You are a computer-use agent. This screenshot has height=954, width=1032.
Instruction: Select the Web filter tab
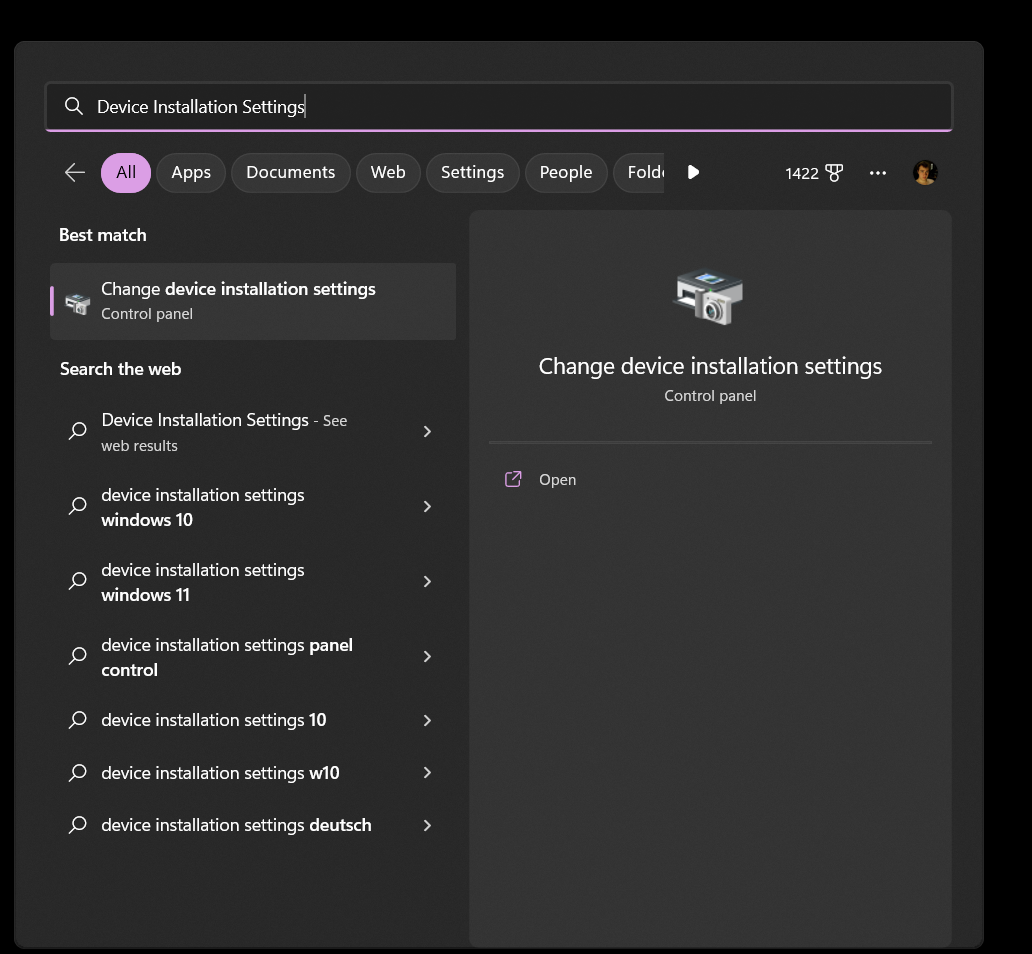coord(388,172)
